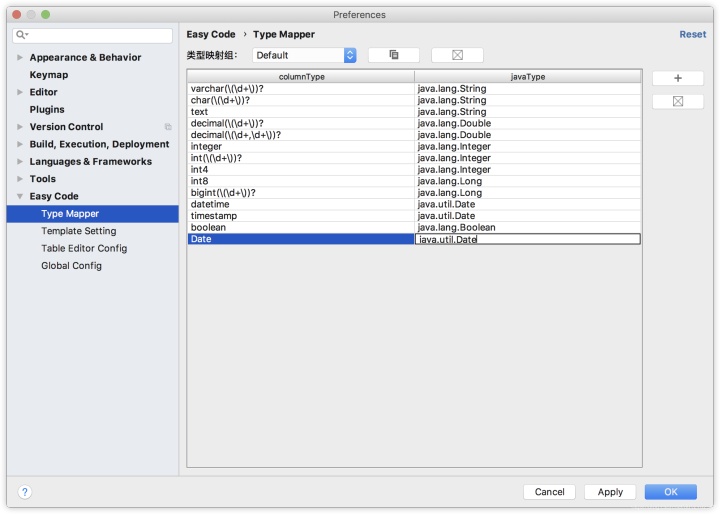720x514 pixels.
Task: Click java.lang.String in the varchar row
Action: pos(451,89)
